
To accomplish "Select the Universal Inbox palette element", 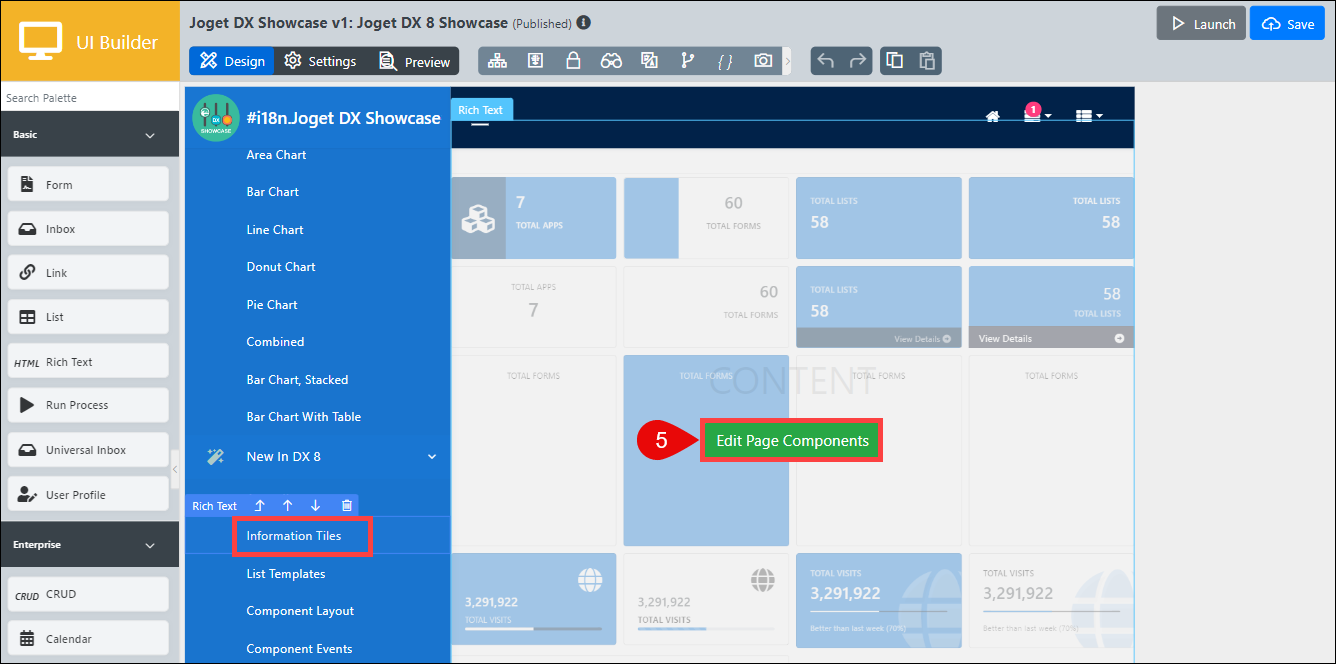I will click(x=88, y=450).
